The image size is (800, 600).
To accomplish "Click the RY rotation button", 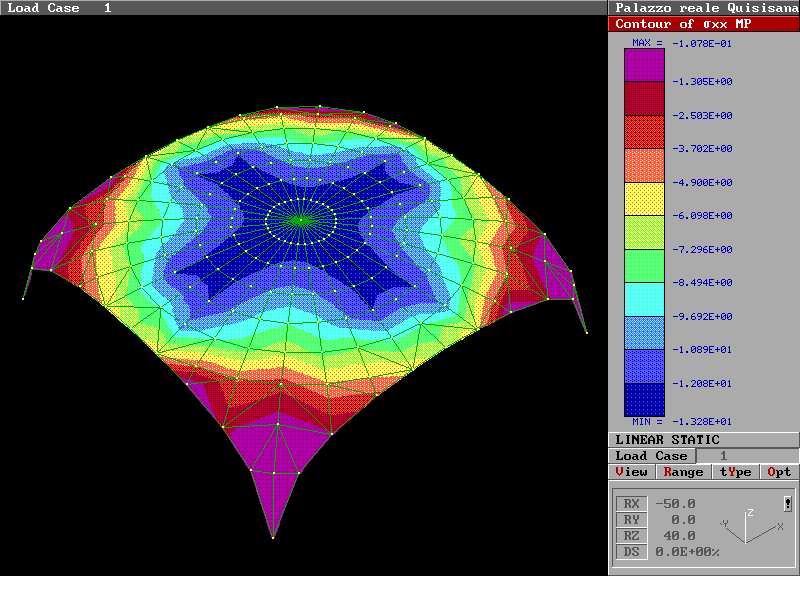I will pyautogui.click(x=631, y=520).
